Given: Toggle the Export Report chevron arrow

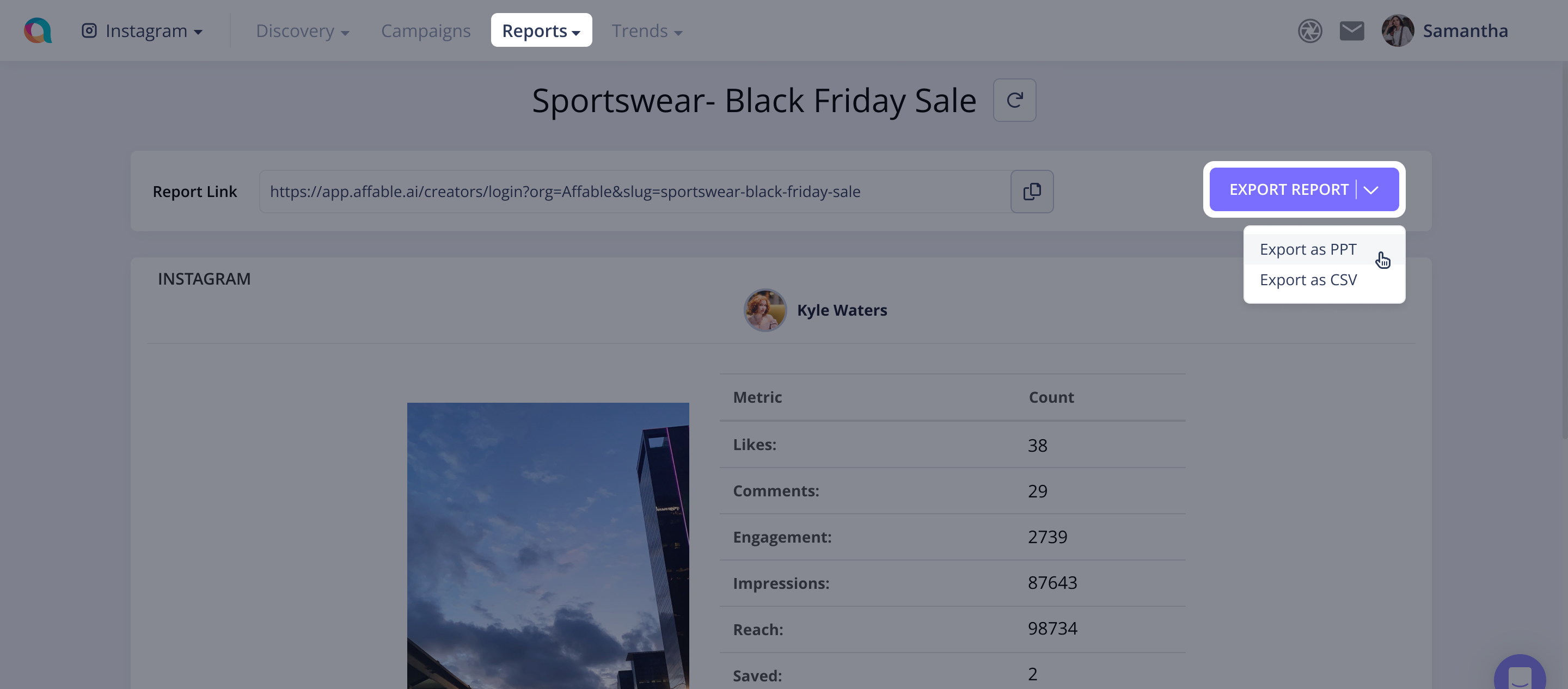Looking at the screenshot, I should (x=1371, y=190).
